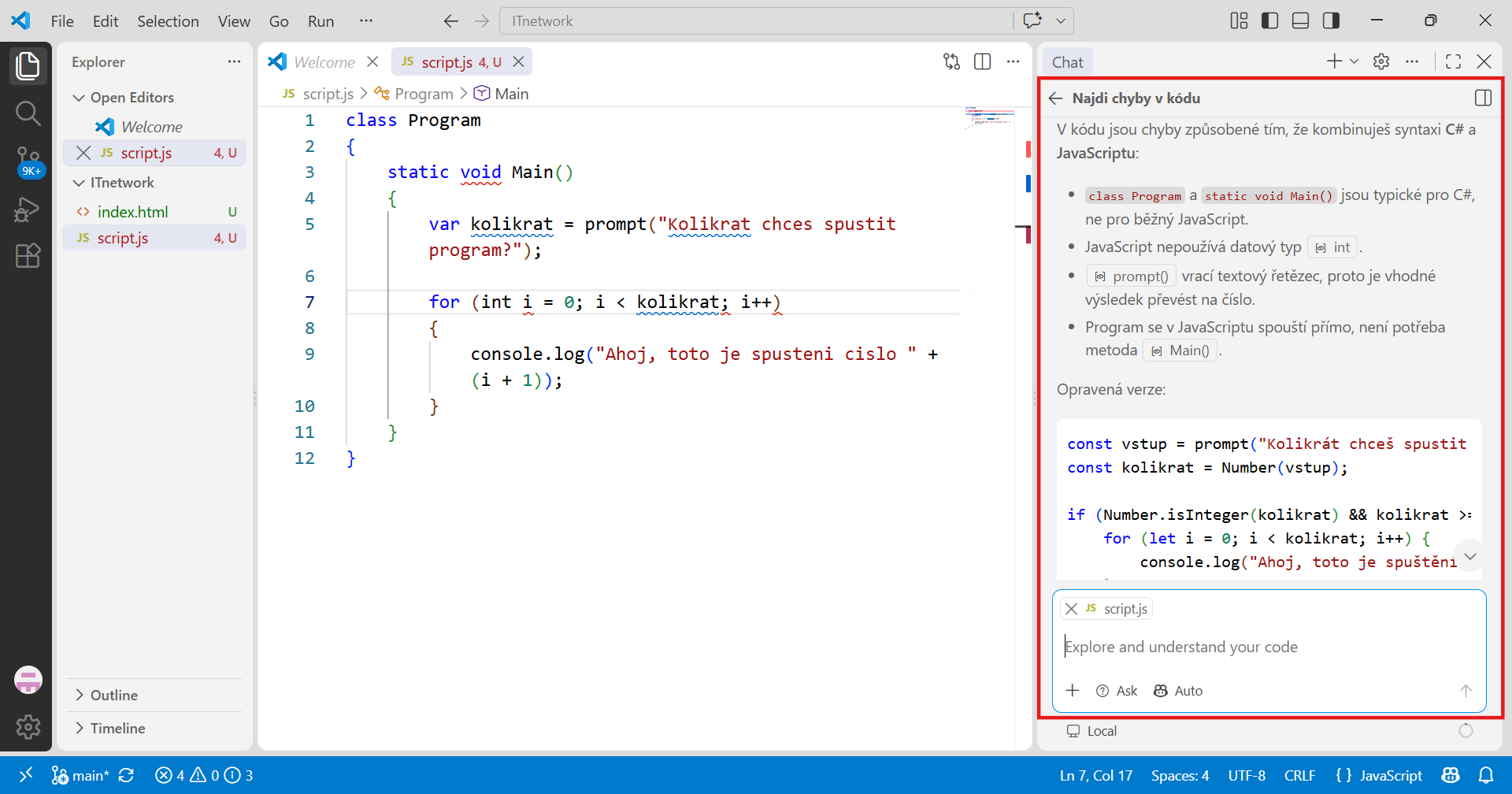Open remote window button in status bar
The image size is (1512, 794).
[x=26, y=775]
